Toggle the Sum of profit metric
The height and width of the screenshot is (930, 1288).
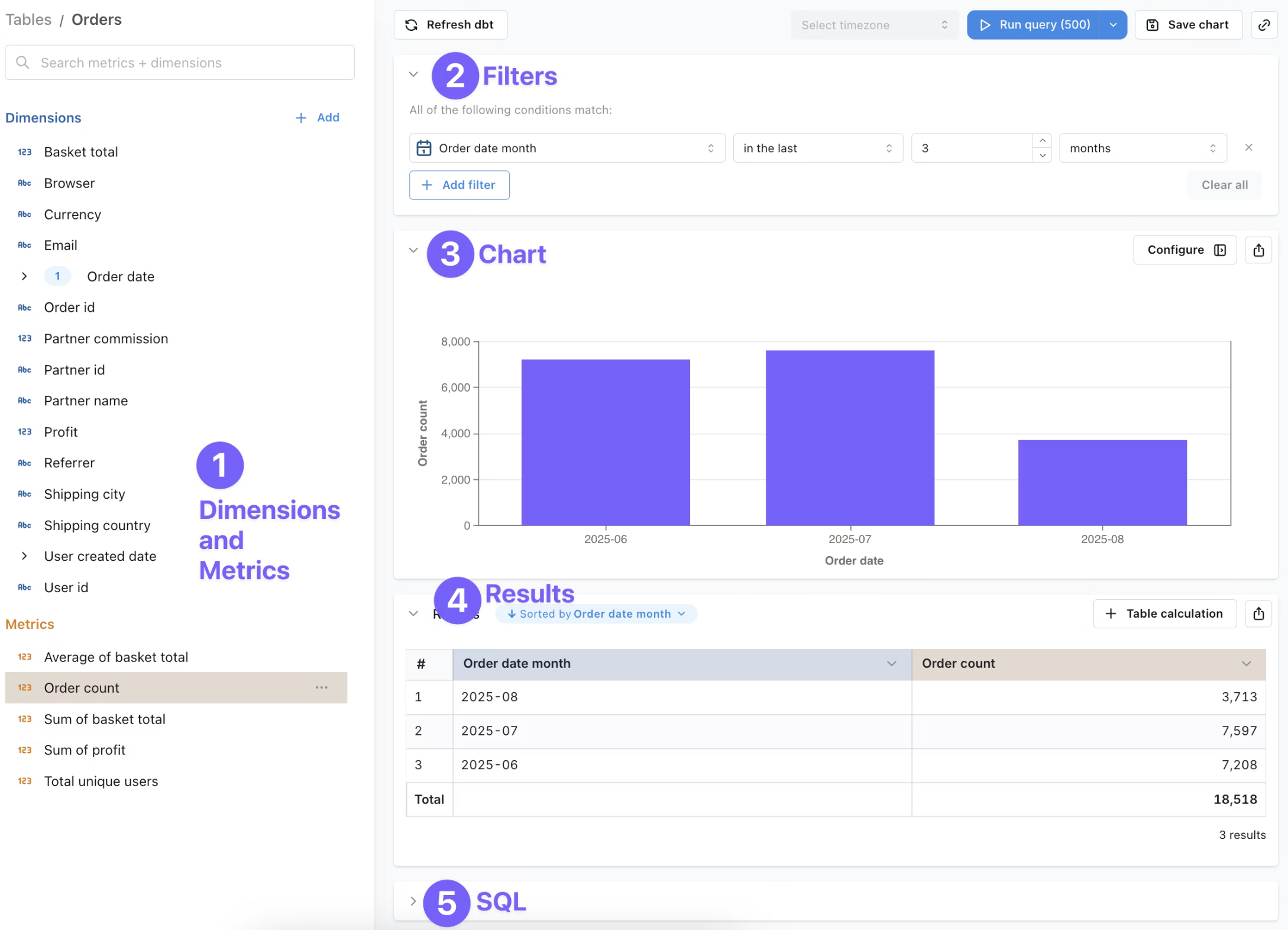click(85, 750)
